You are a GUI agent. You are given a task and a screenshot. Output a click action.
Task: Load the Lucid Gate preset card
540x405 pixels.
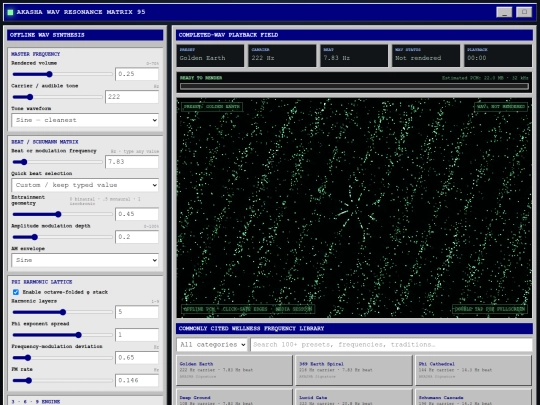click(354, 397)
